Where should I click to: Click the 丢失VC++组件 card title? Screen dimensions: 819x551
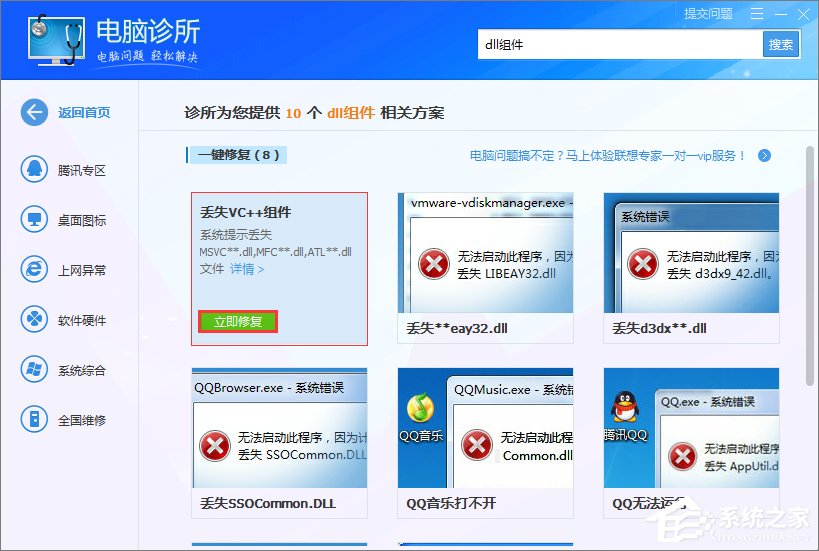(x=245, y=212)
